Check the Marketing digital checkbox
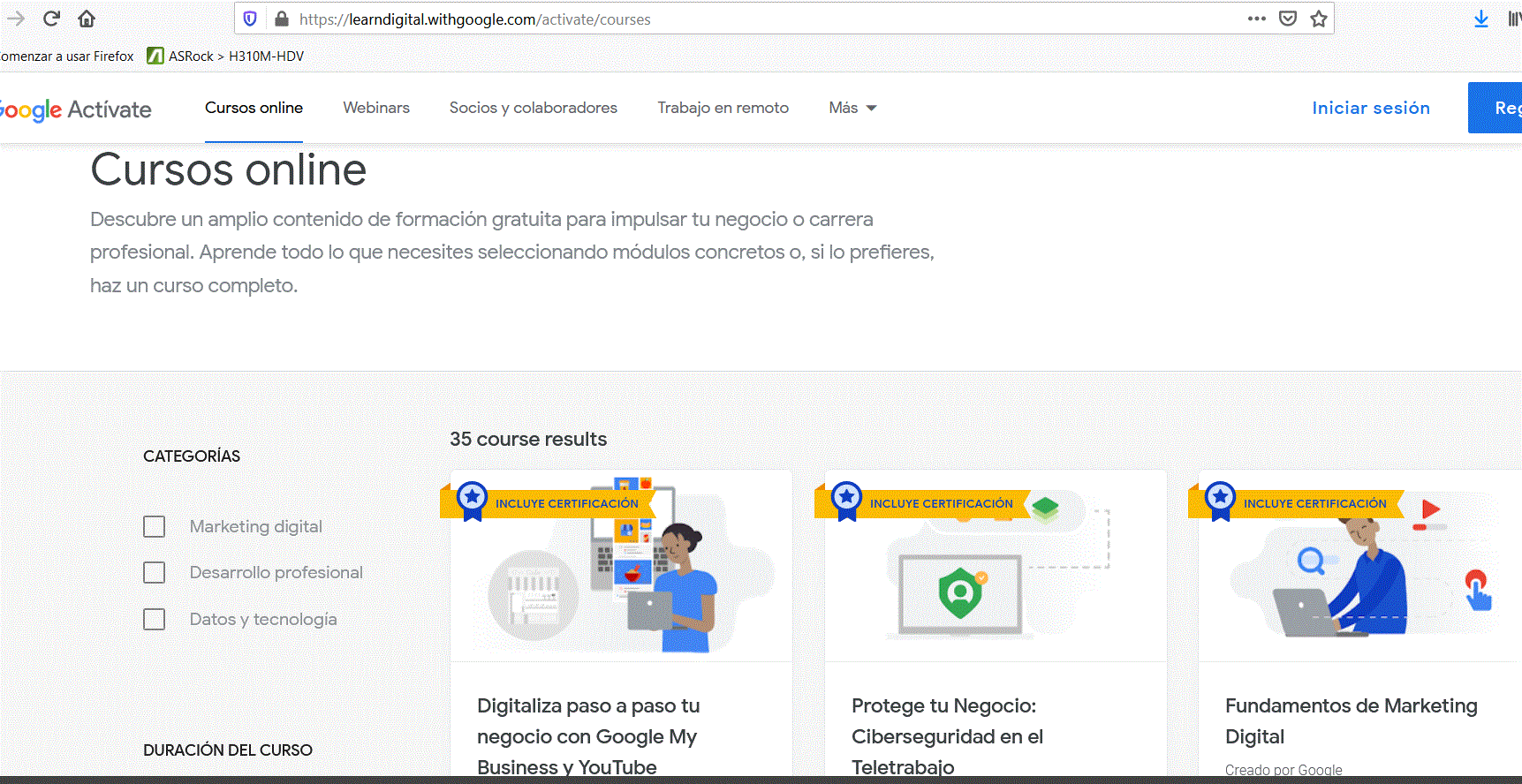The height and width of the screenshot is (784, 1522). click(x=155, y=526)
